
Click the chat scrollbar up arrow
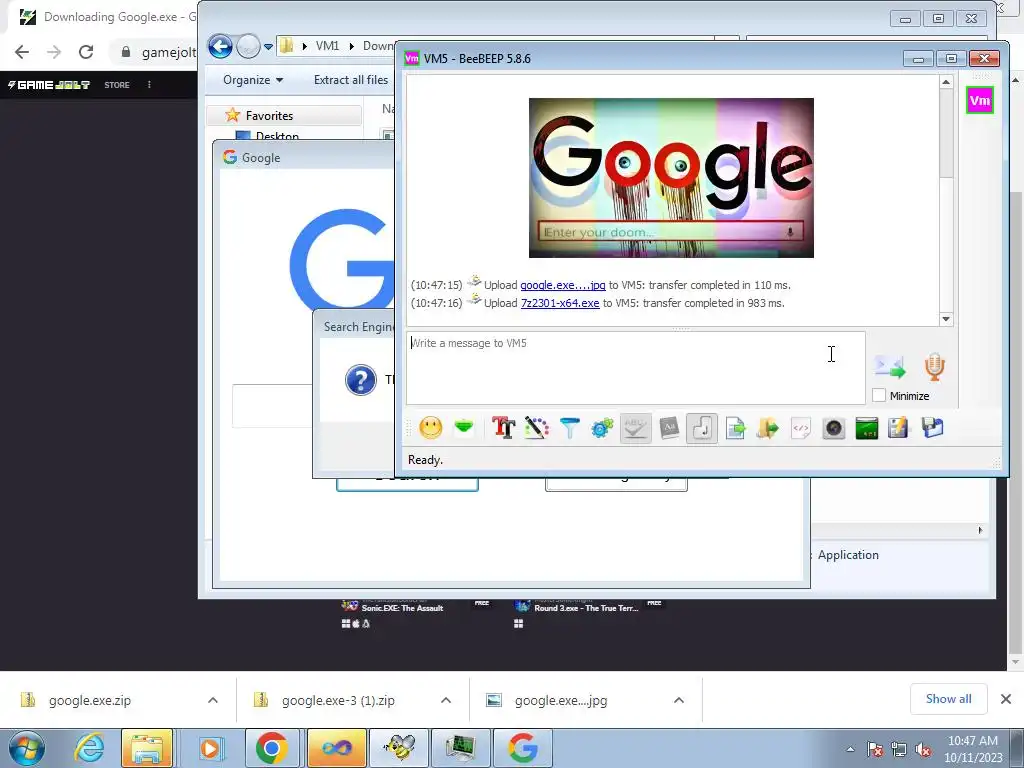pyautogui.click(x=946, y=82)
